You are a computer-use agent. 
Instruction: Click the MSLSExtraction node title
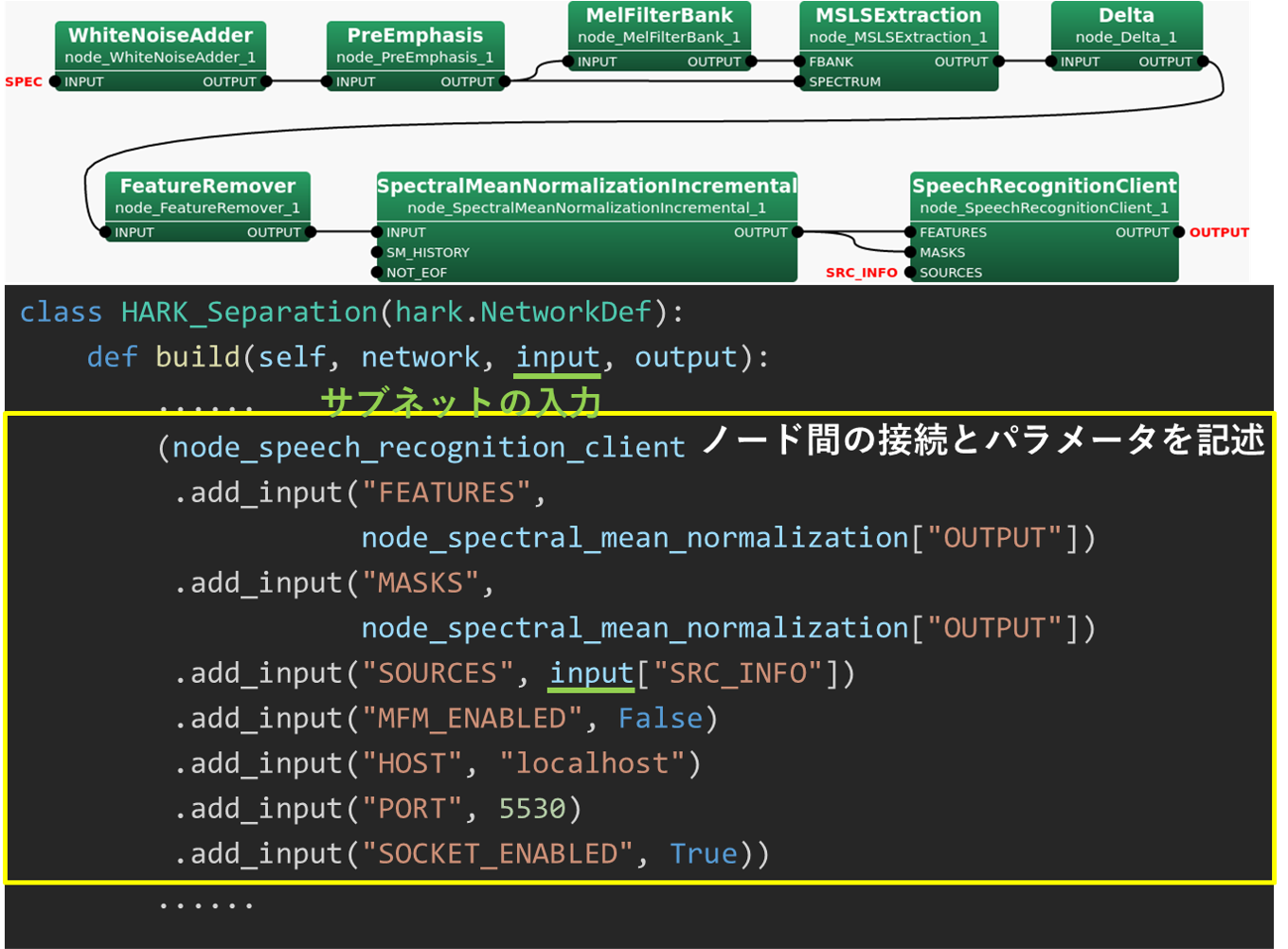point(898,16)
